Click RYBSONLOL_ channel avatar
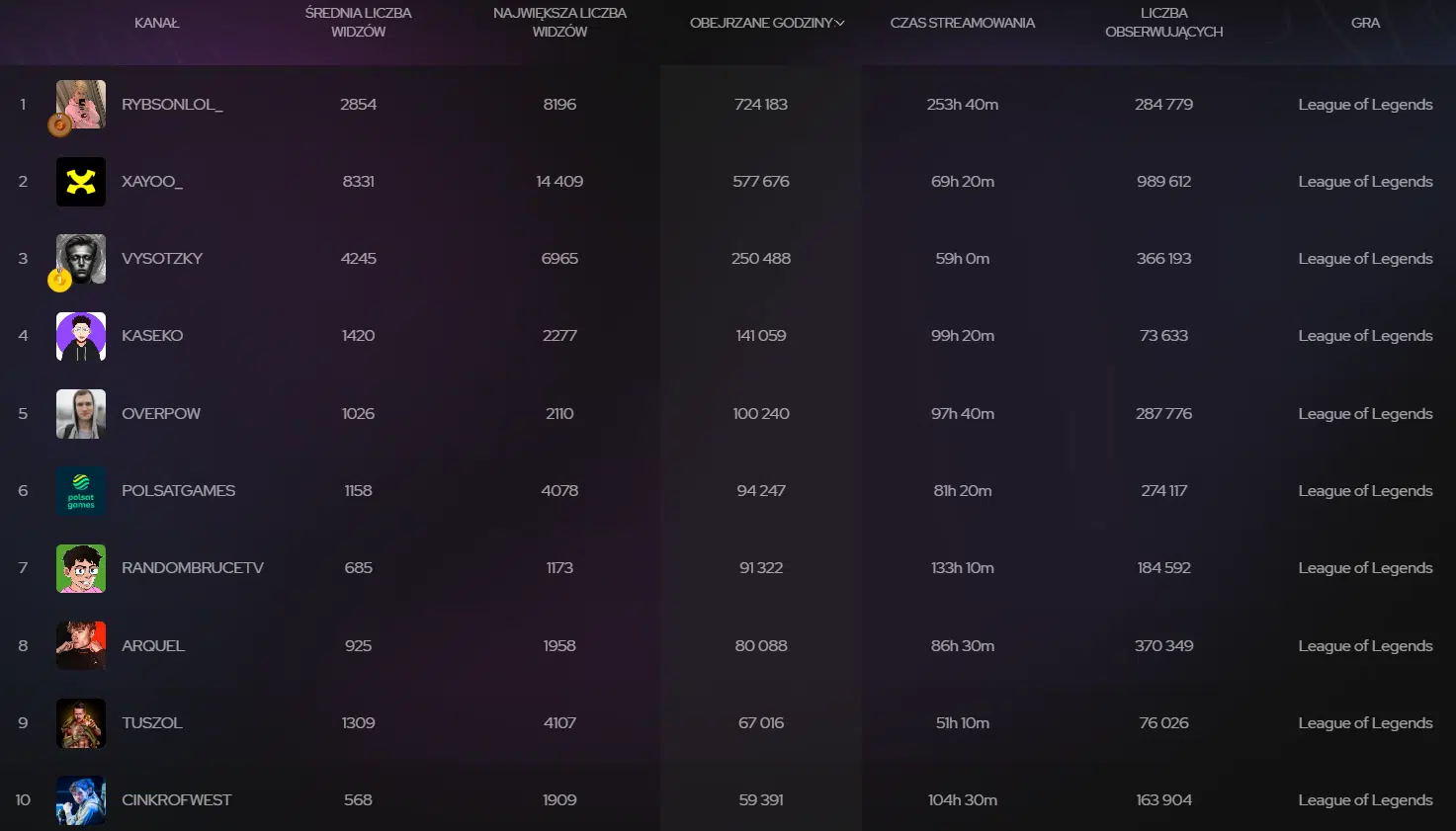 coord(81,104)
